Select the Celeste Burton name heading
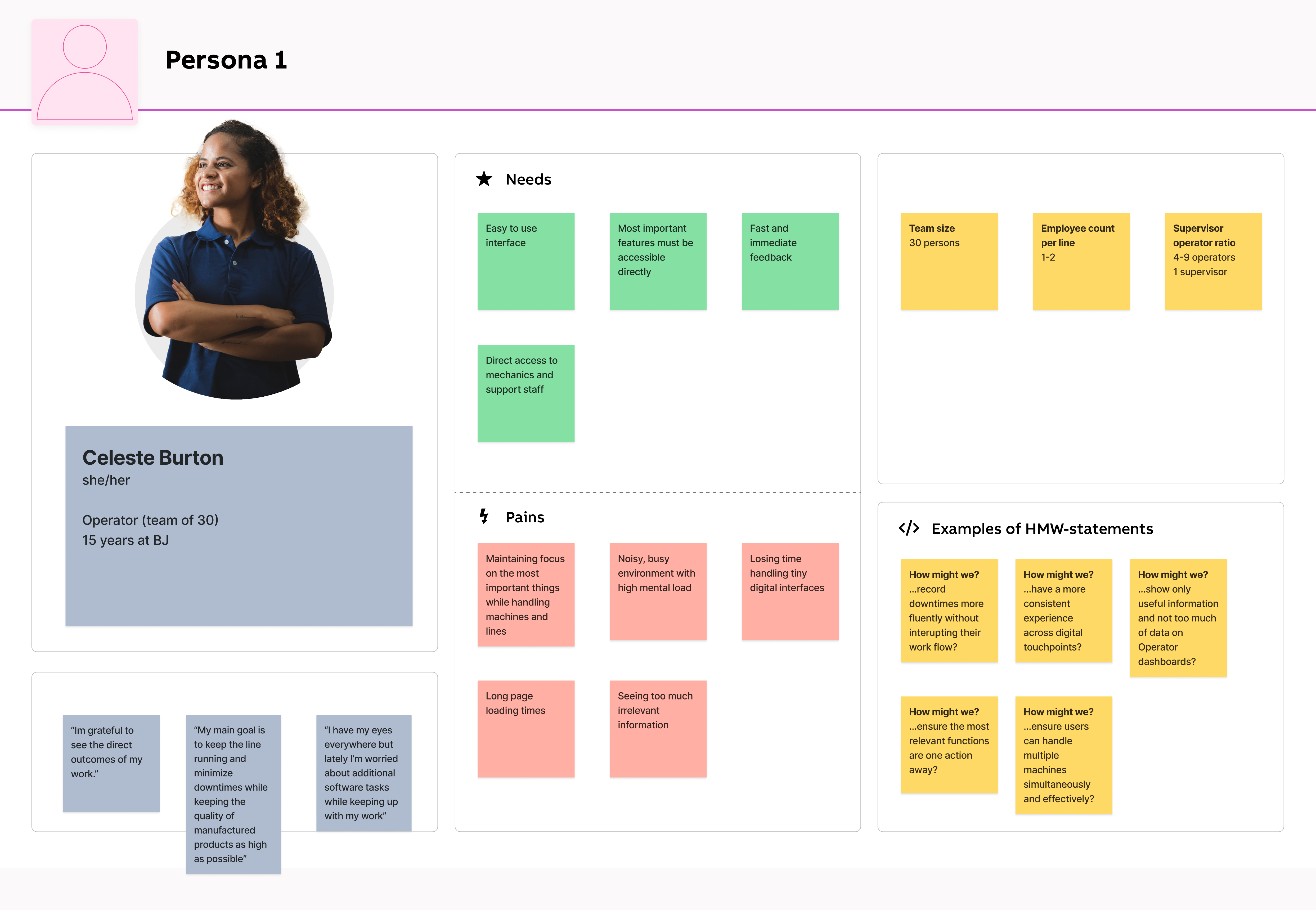This screenshot has width=1316, height=910. point(153,458)
